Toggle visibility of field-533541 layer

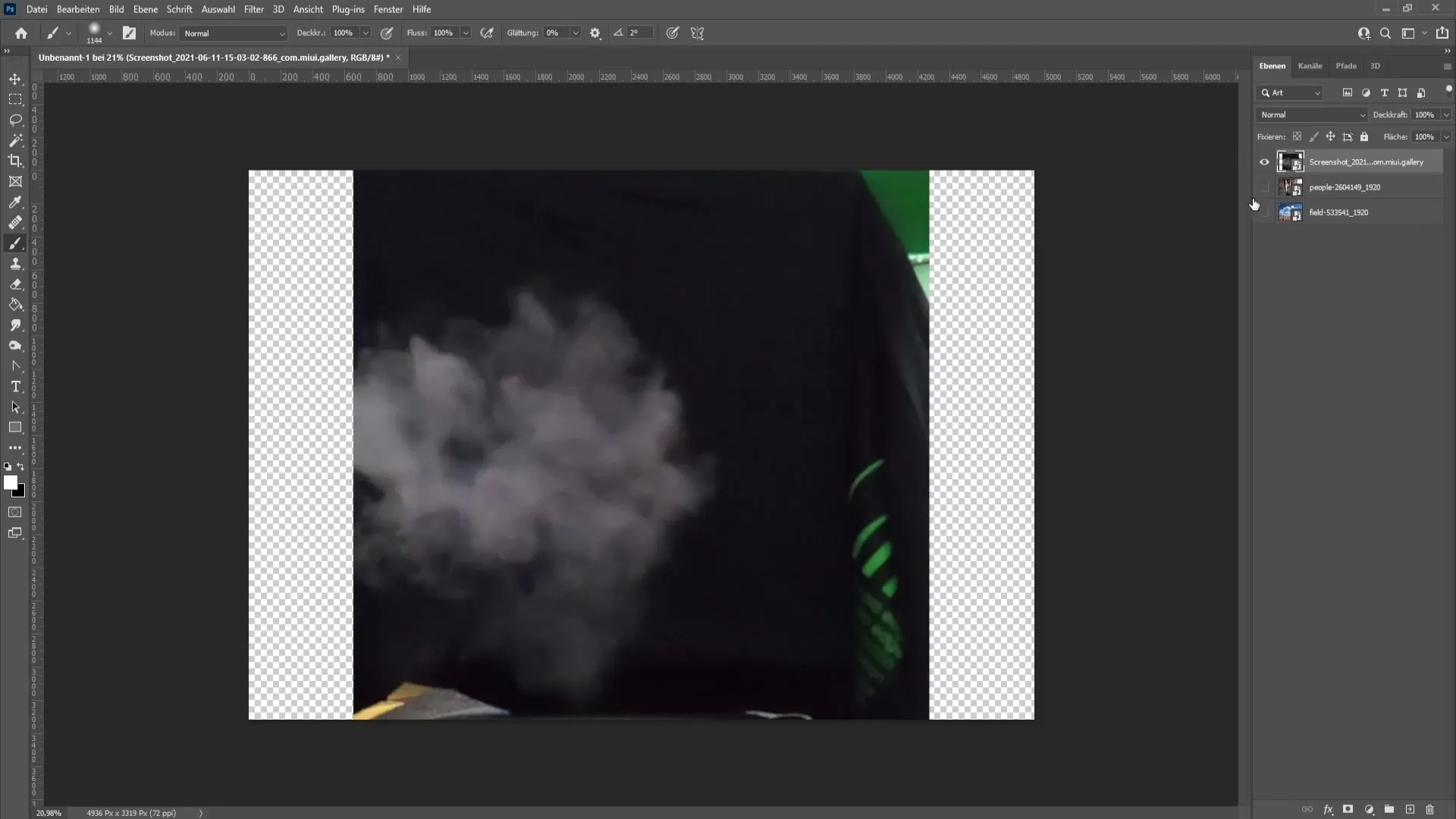pyautogui.click(x=1264, y=212)
